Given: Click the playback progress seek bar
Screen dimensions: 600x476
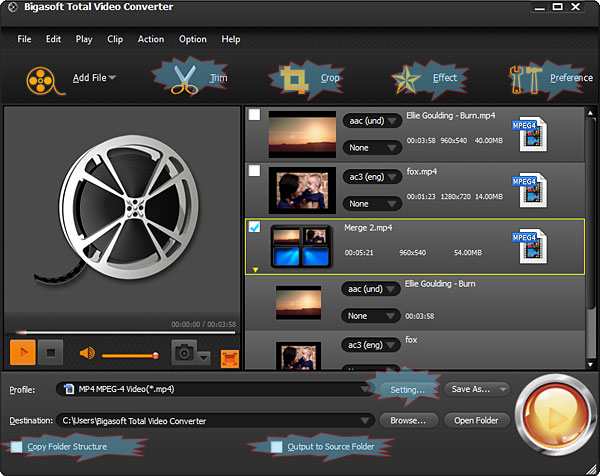Looking at the screenshot, I should [x=126, y=333].
